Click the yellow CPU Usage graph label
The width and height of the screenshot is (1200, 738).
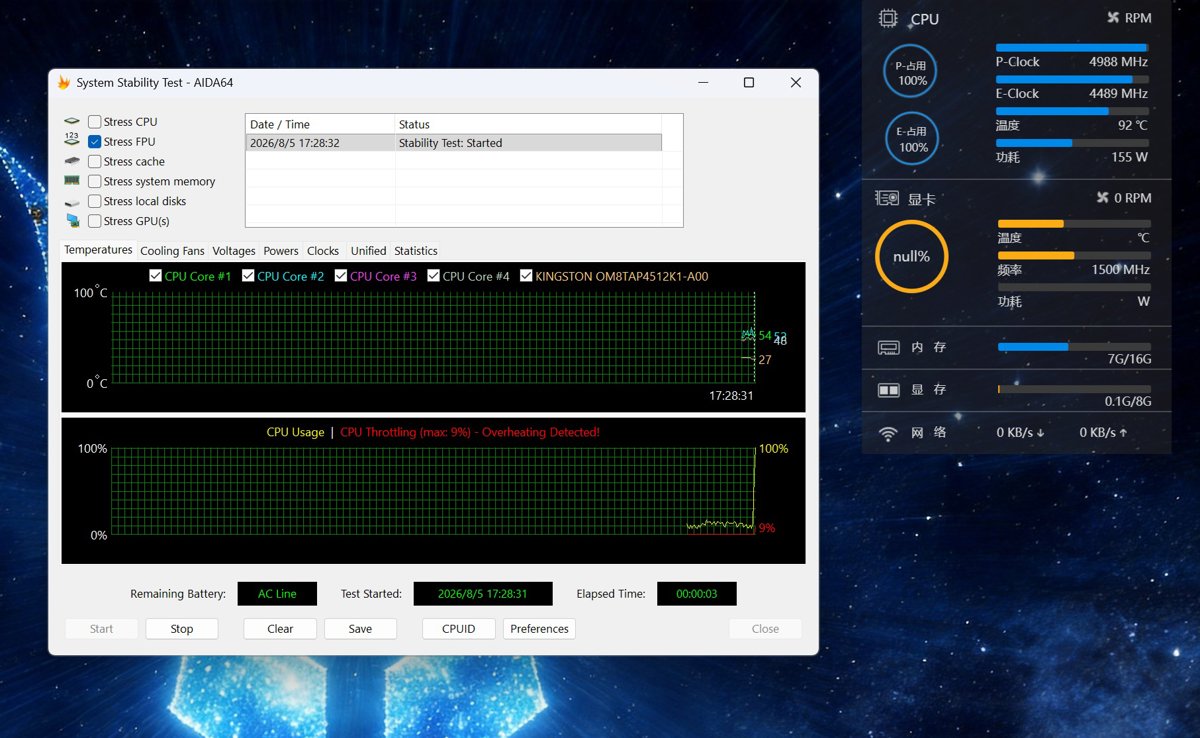click(295, 433)
